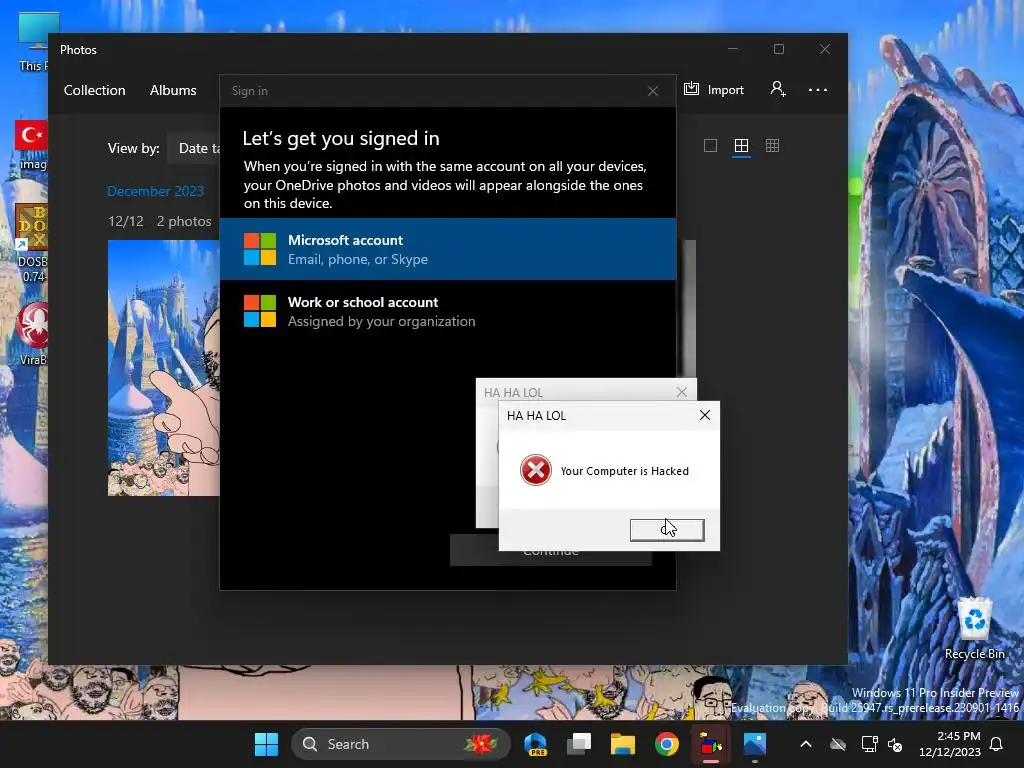Close the Photos window
Image resolution: width=1024 pixels, height=768 pixels.
click(825, 49)
